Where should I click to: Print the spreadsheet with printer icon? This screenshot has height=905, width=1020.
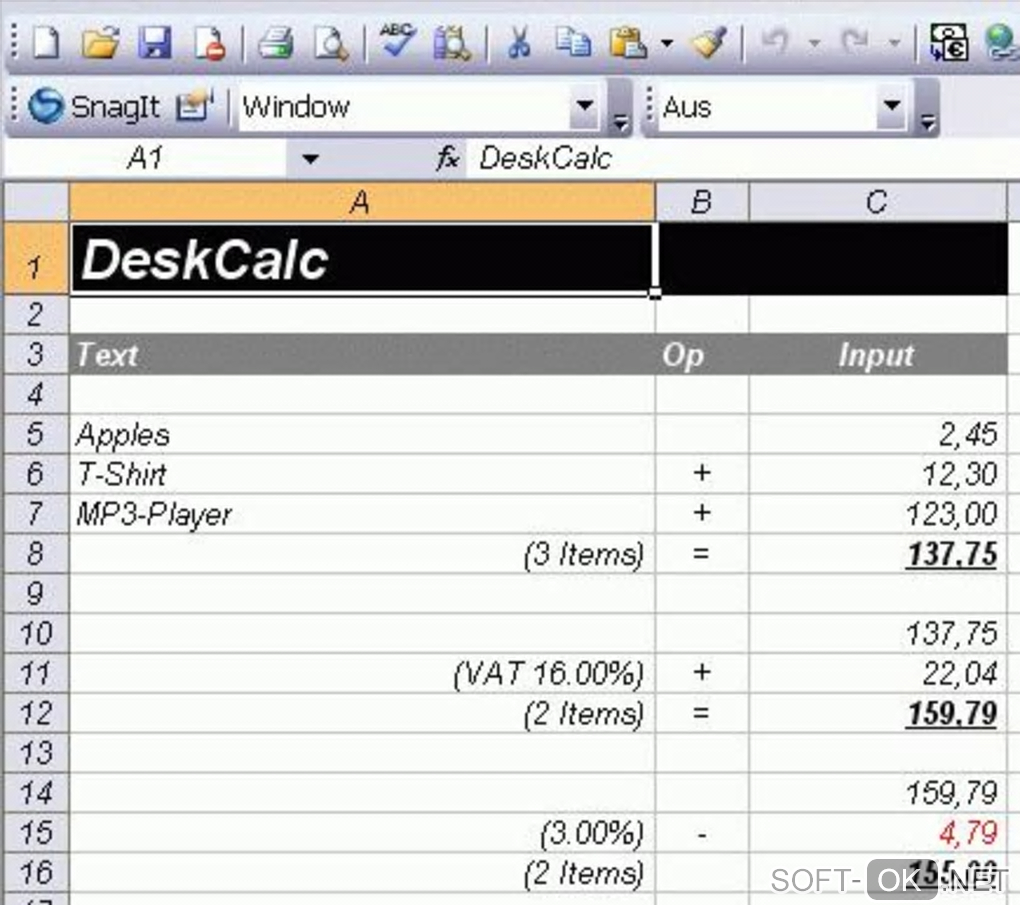pos(275,43)
